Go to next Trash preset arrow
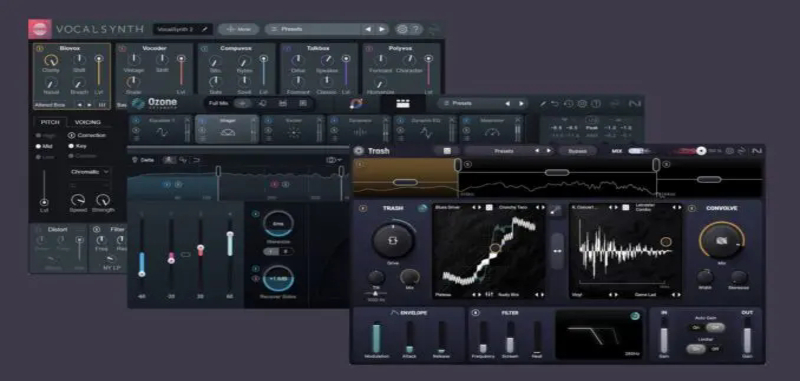This screenshot has height=381, width=800. (x=548, y=151)
